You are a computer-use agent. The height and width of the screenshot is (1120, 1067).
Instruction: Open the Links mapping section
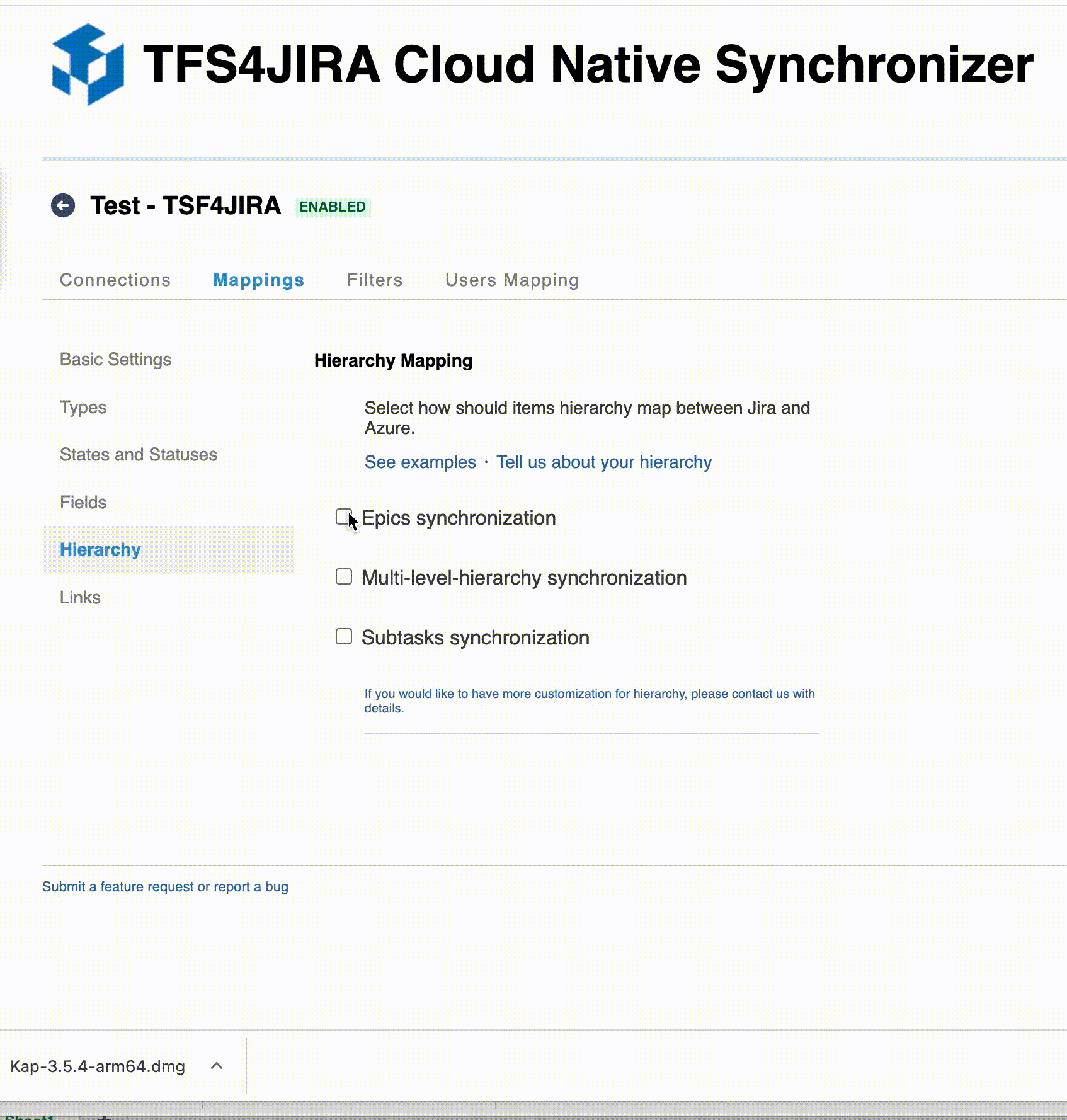[80, 597]
